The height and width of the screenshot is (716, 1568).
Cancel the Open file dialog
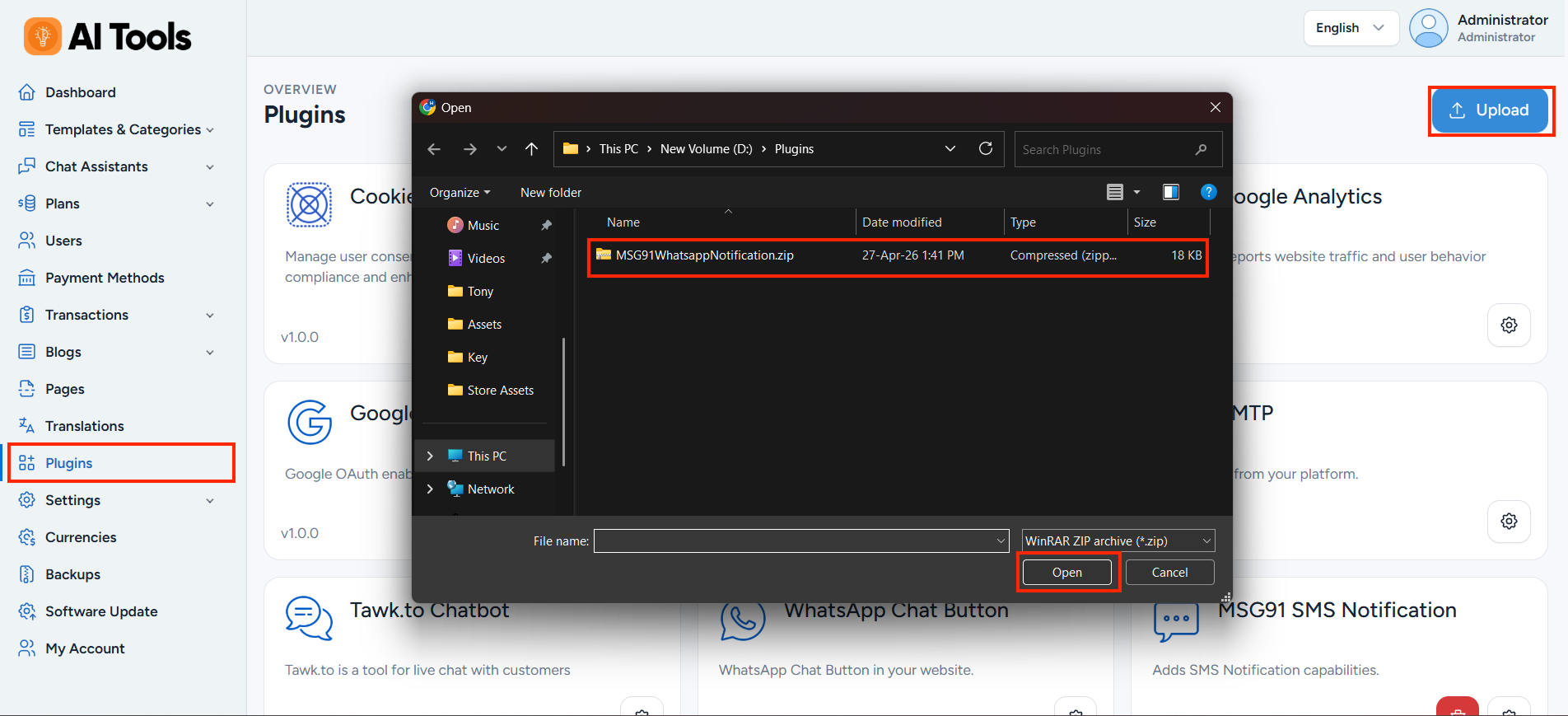tap(1169, 573)
